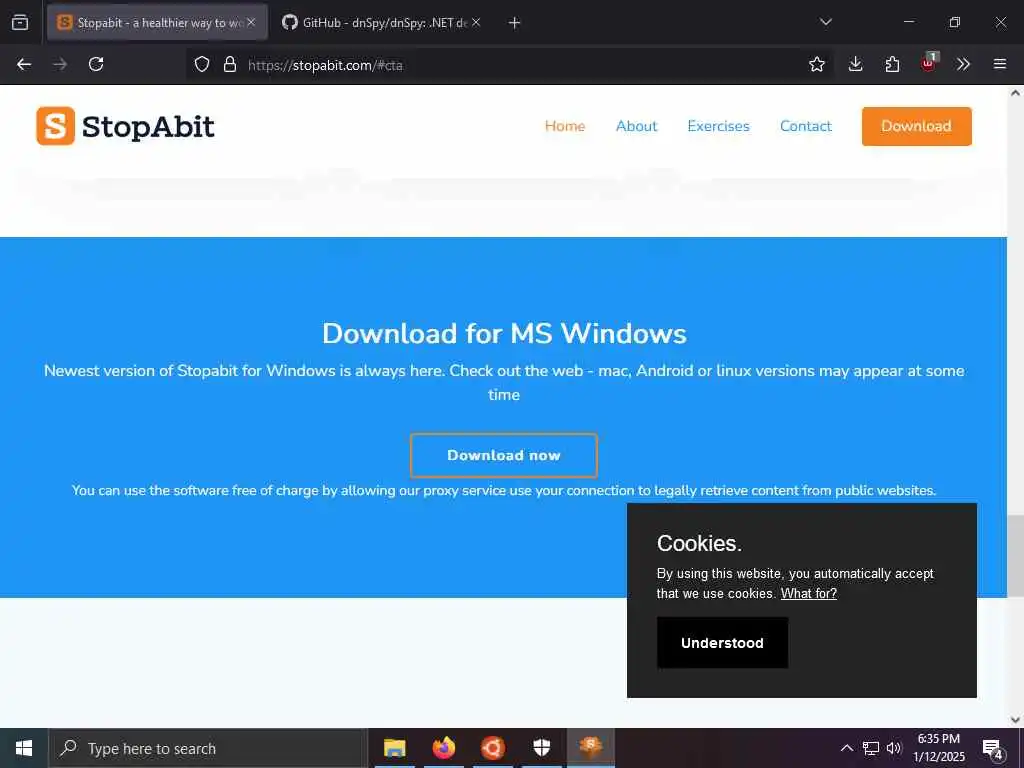1024x768 pixels.
Task: Bookmark this page with the star icon
Action: point(817,64)
